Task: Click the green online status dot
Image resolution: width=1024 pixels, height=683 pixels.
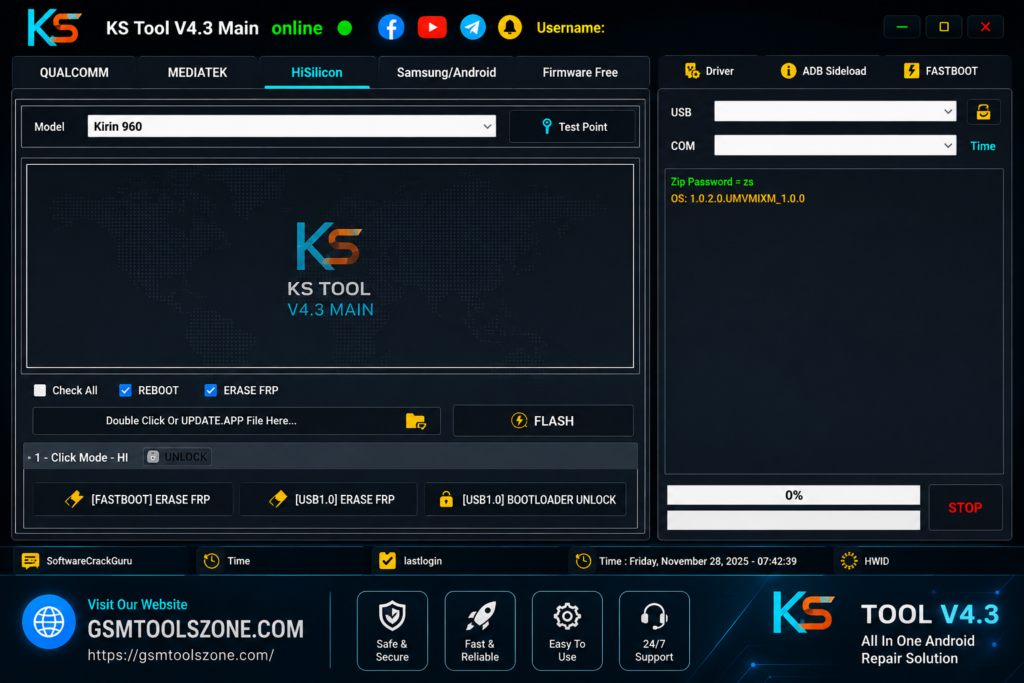Action: click(x=345, y=28)
